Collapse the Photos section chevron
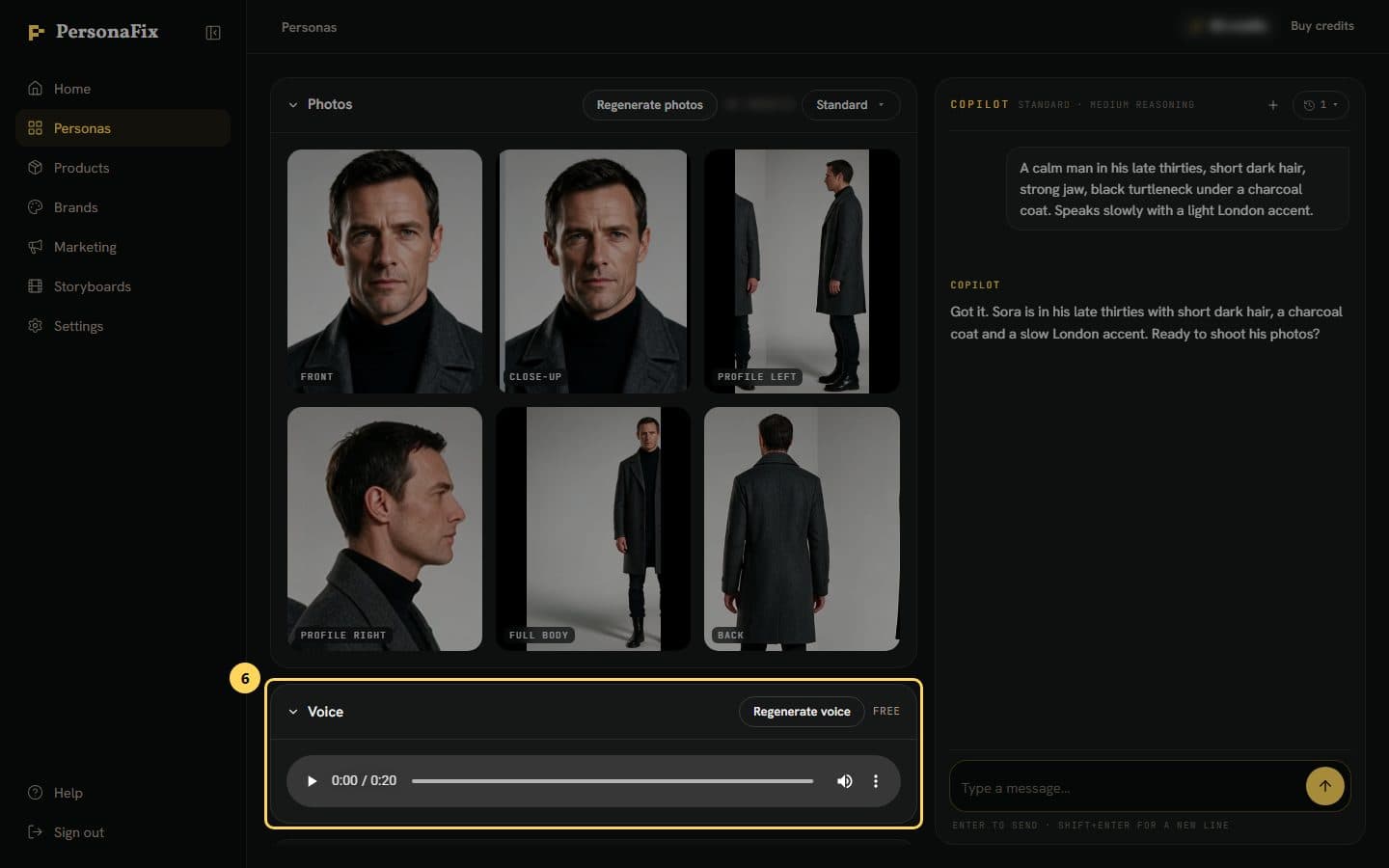Viewport: 1389px width, 868px height. pos(293,105)
